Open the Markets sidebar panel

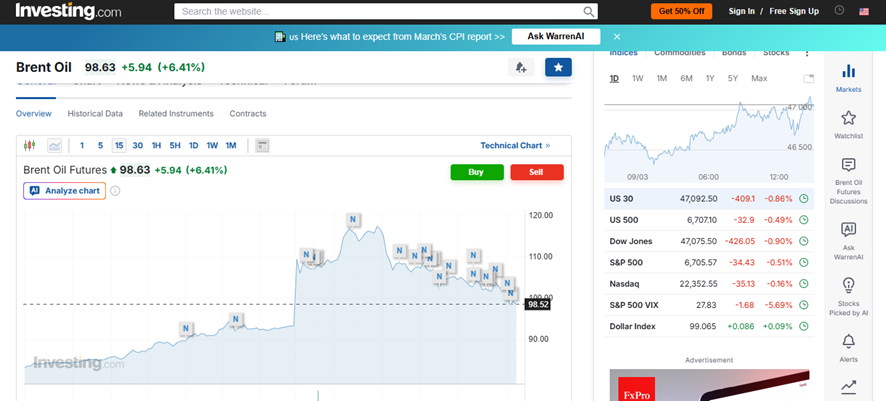pyautogui.click(x=848, y=78)
